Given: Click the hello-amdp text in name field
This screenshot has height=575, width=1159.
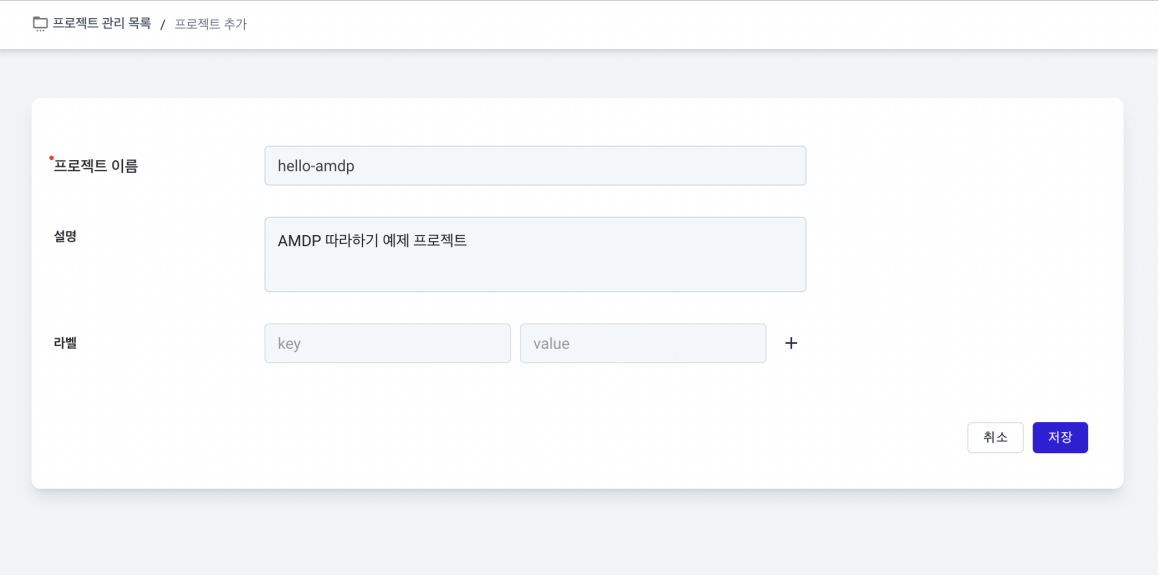Looking at the screenshot, I should pos(316,166).
